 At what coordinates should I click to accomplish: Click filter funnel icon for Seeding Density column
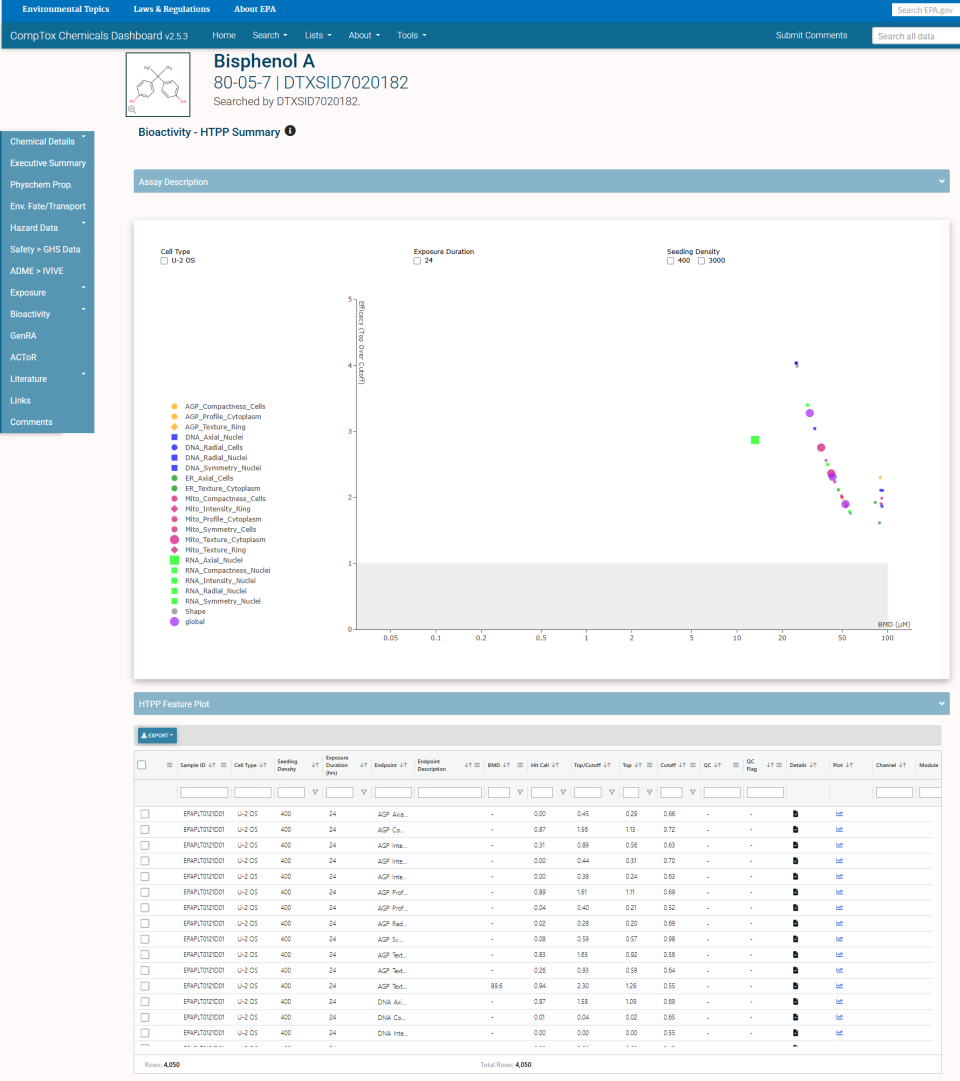315,792
